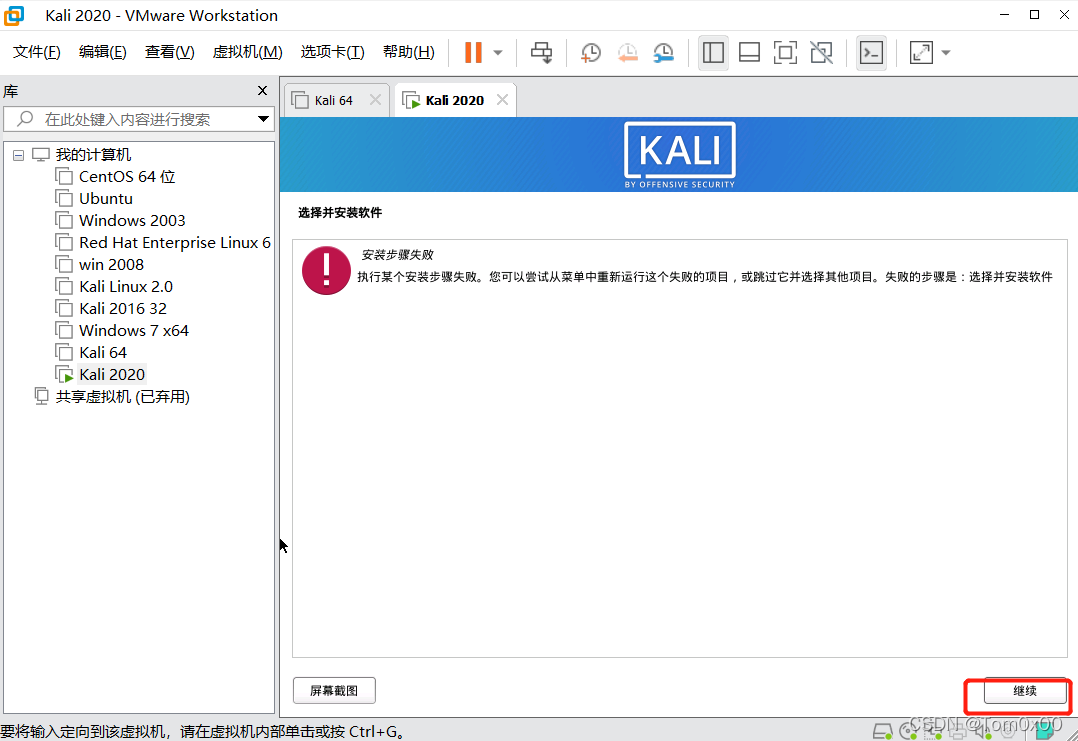Close the 库 library panel
1078x741 pixels.
point(262,91)
